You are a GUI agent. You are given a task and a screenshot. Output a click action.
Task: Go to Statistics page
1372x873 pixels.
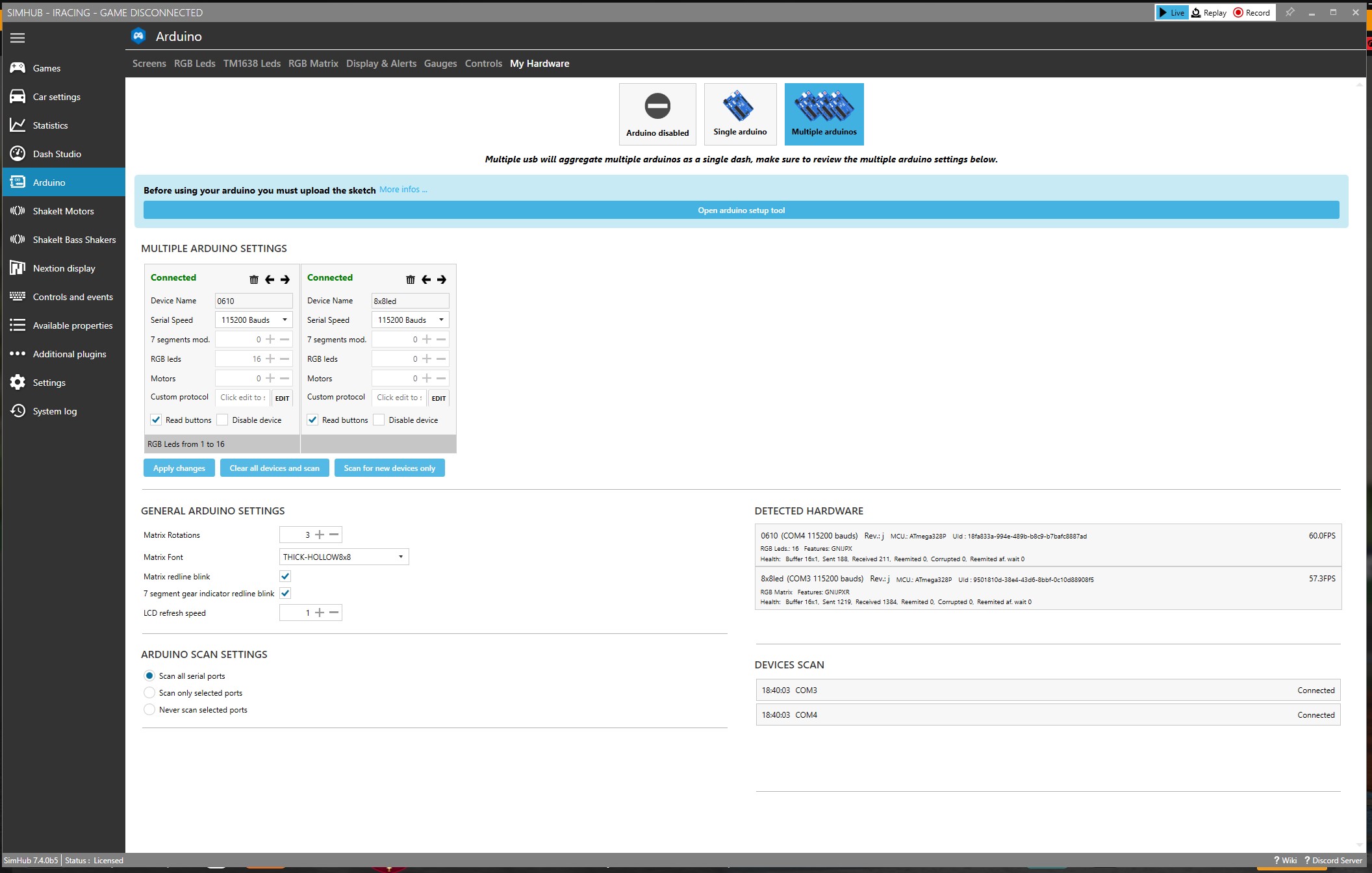(x=63, y=125)
